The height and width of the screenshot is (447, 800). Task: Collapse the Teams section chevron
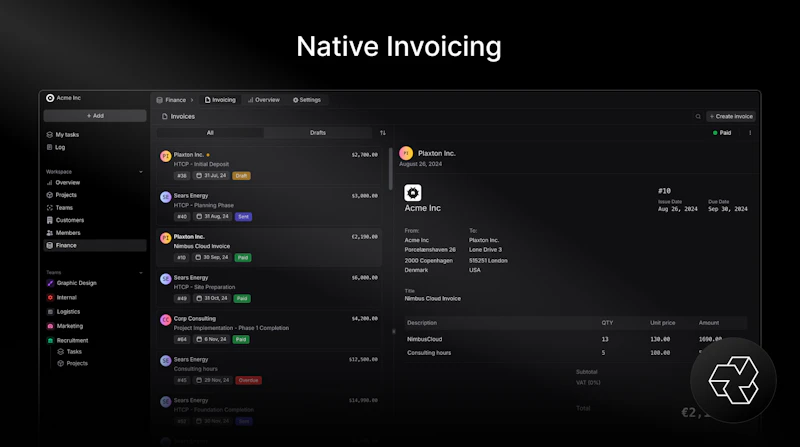(141, 272)
